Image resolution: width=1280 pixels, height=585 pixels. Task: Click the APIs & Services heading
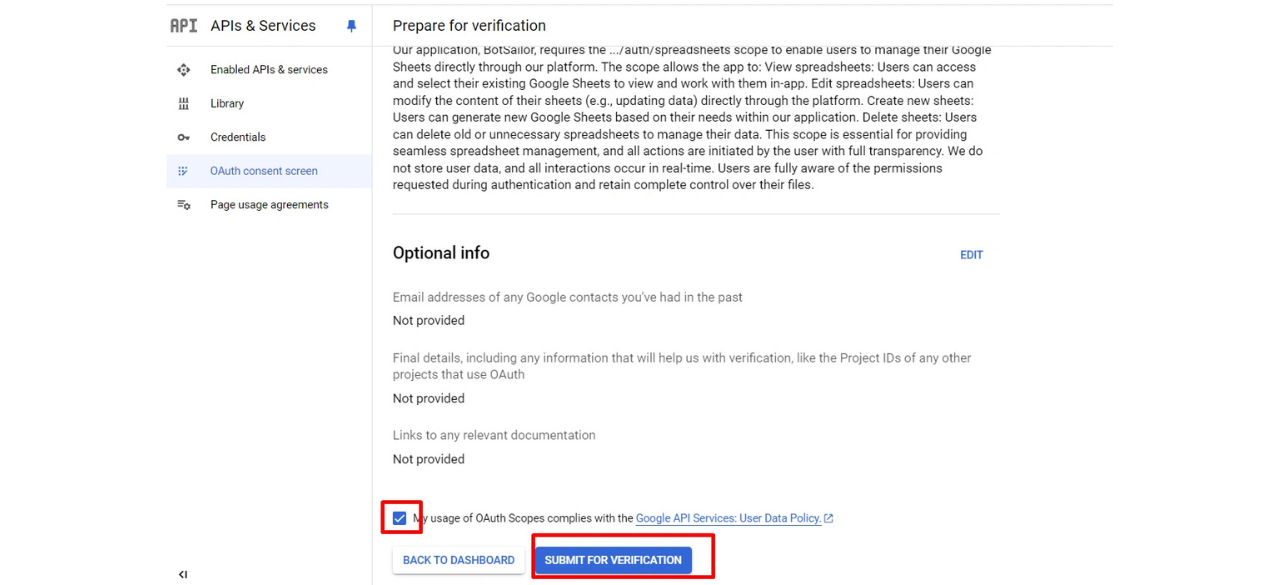[x=263, y=26]
